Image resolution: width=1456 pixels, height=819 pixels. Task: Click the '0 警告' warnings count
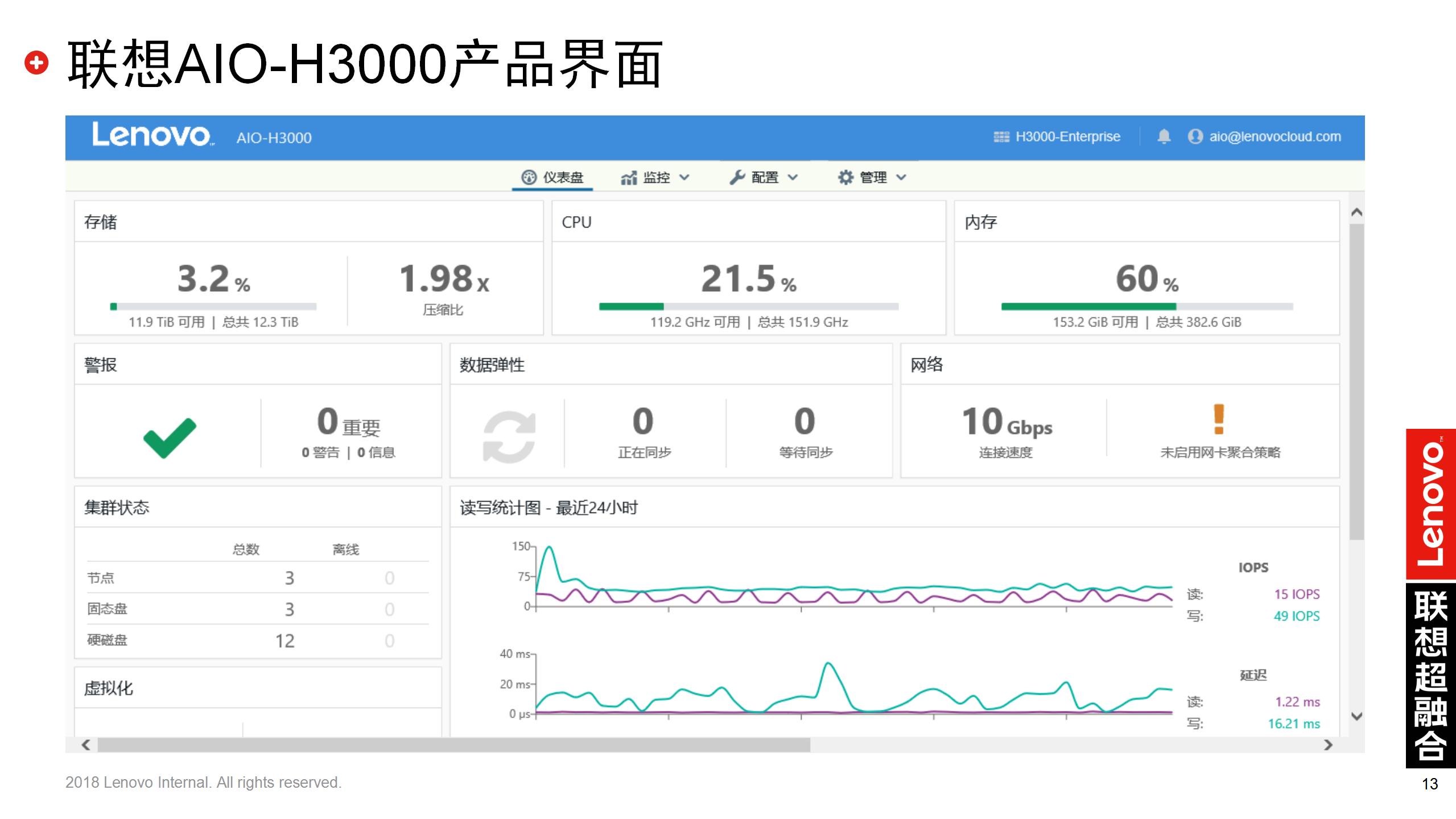(x=320, y=452)
